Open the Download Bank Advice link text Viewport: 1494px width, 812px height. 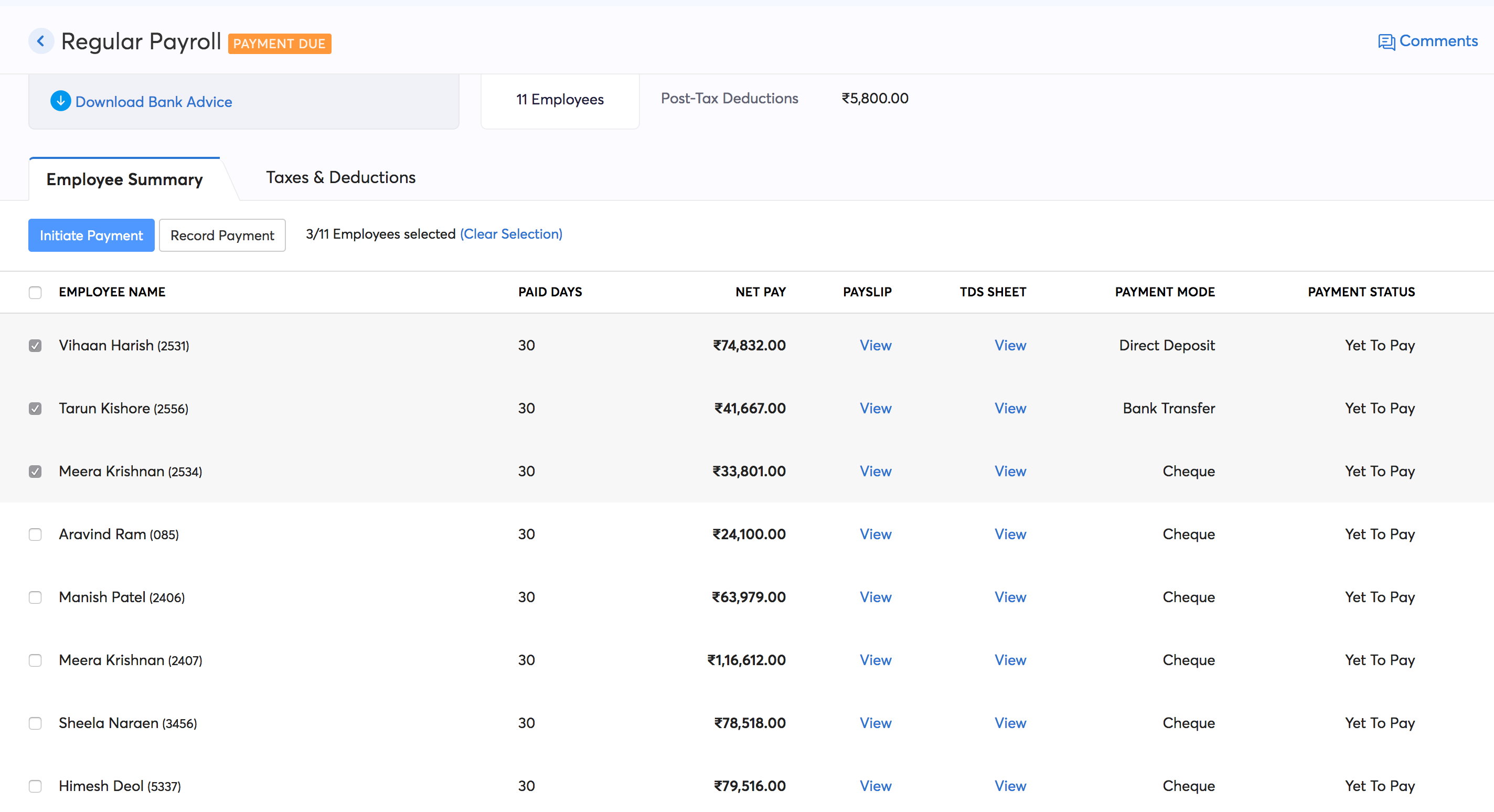click(x=154, y=102)
